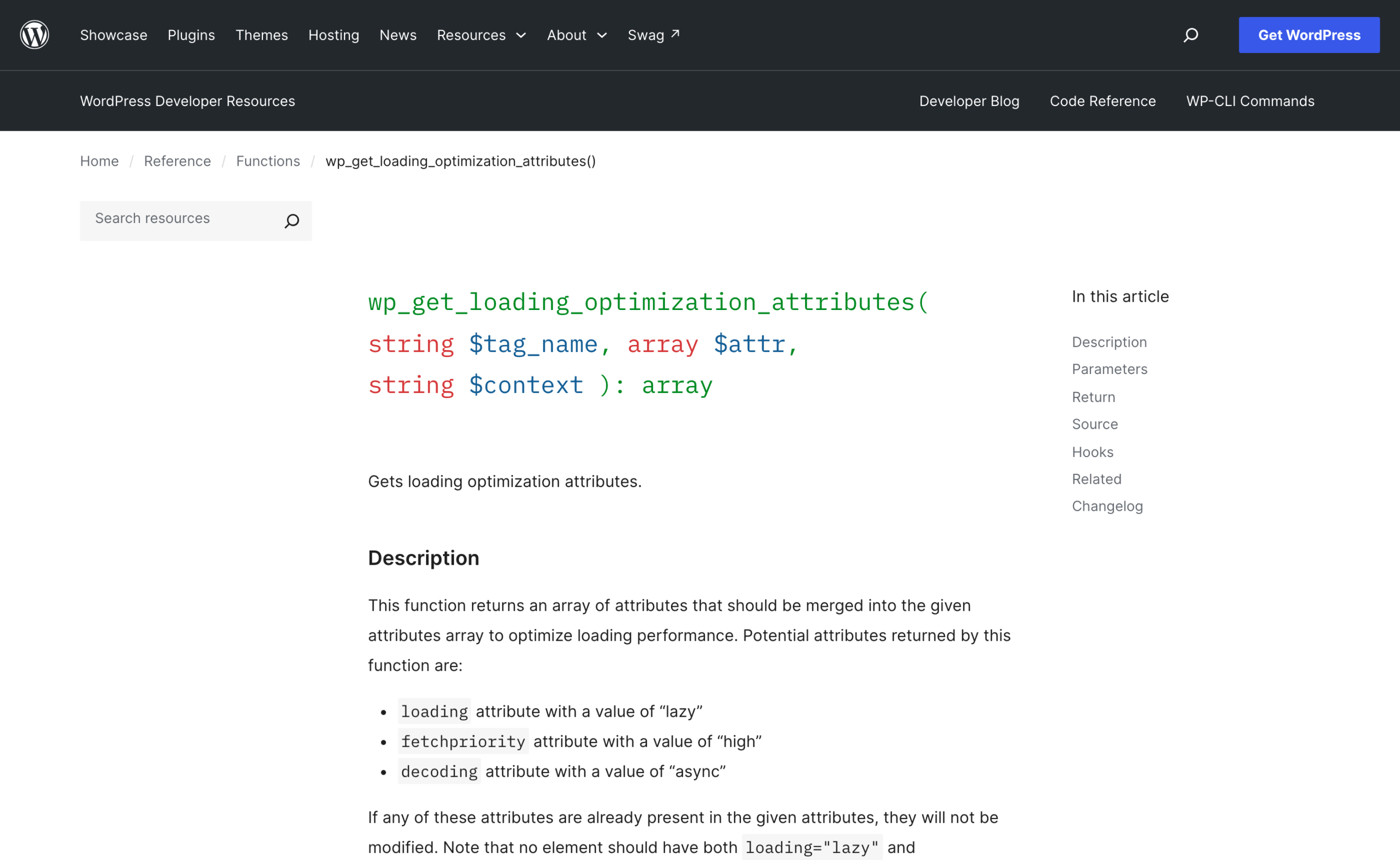Click the $attr parameter in signature
1400x860 pixels.
tap(750, 344)
